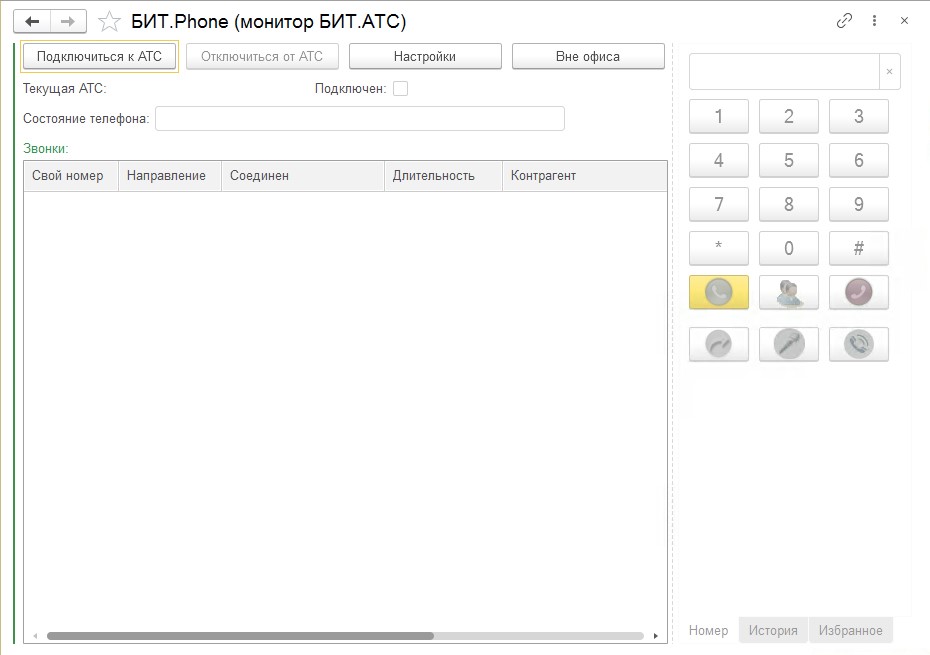Click the contacts people icon button
930x655 pixels.
(x=788, y=292)
